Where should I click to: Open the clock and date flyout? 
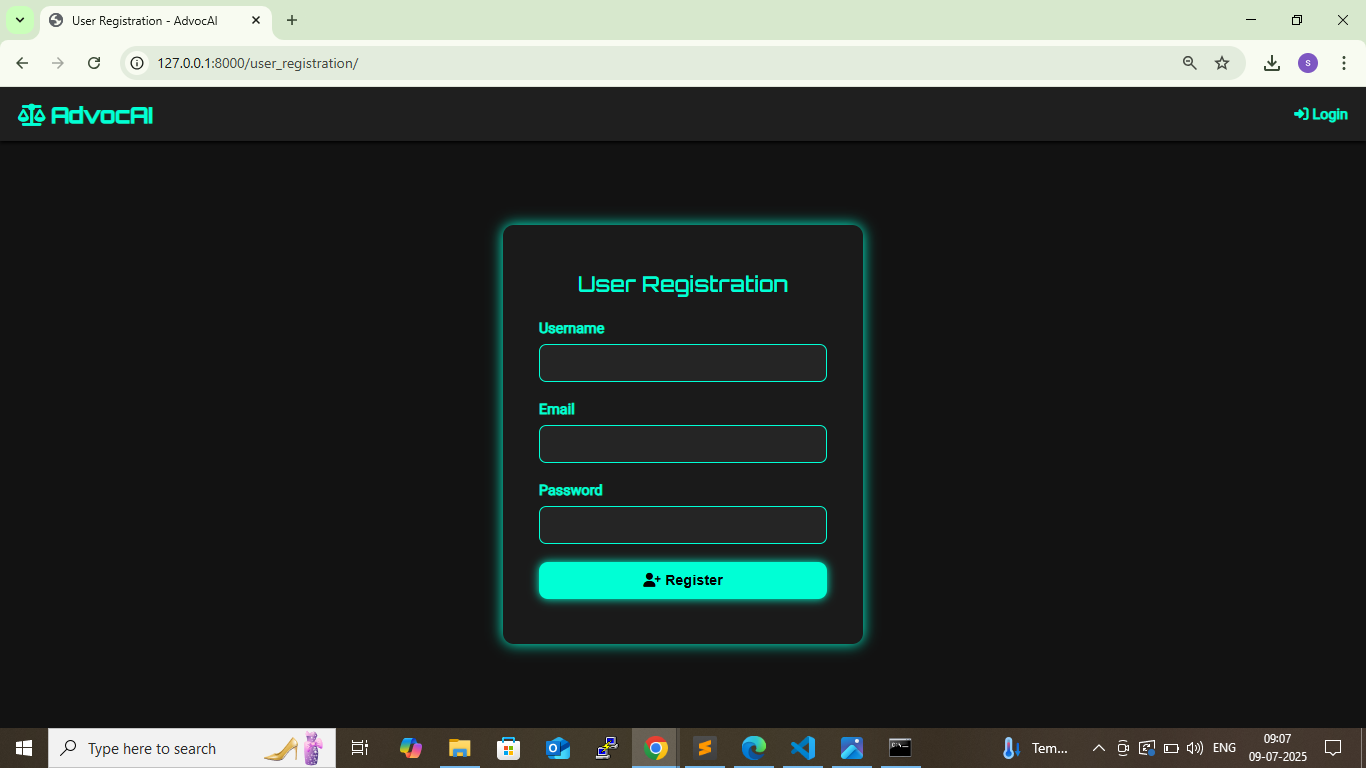pos(1277,748)
